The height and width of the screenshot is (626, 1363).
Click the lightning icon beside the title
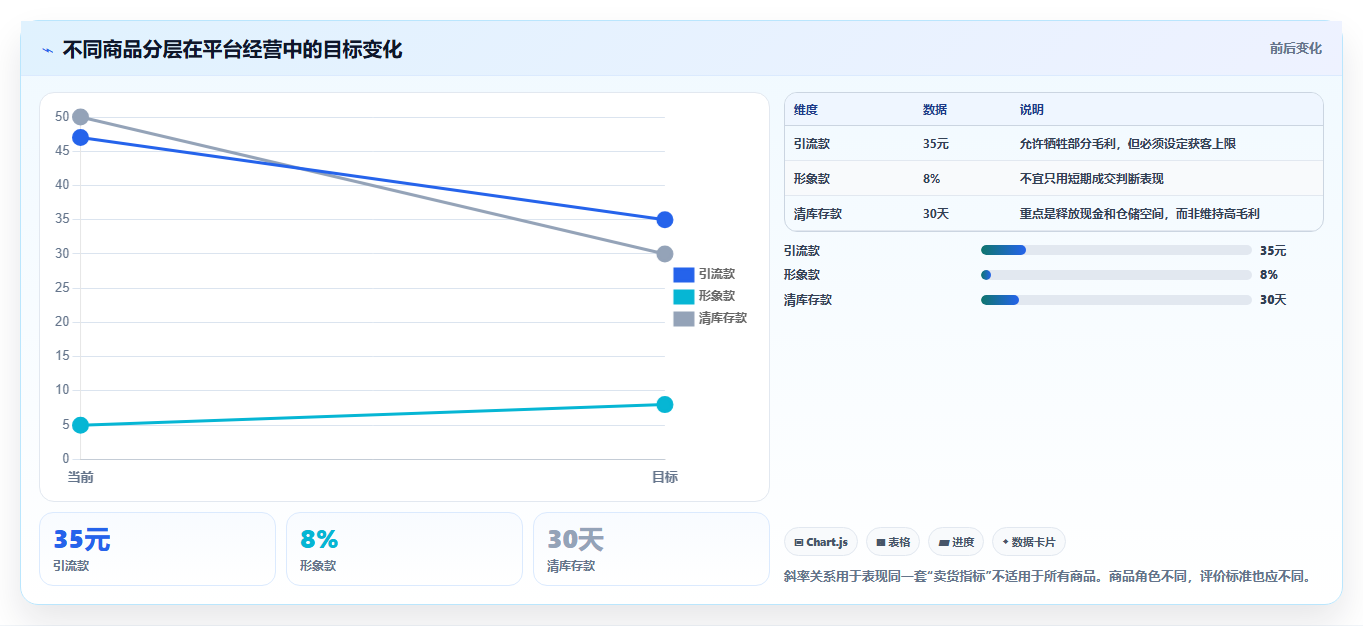(47, 50)
